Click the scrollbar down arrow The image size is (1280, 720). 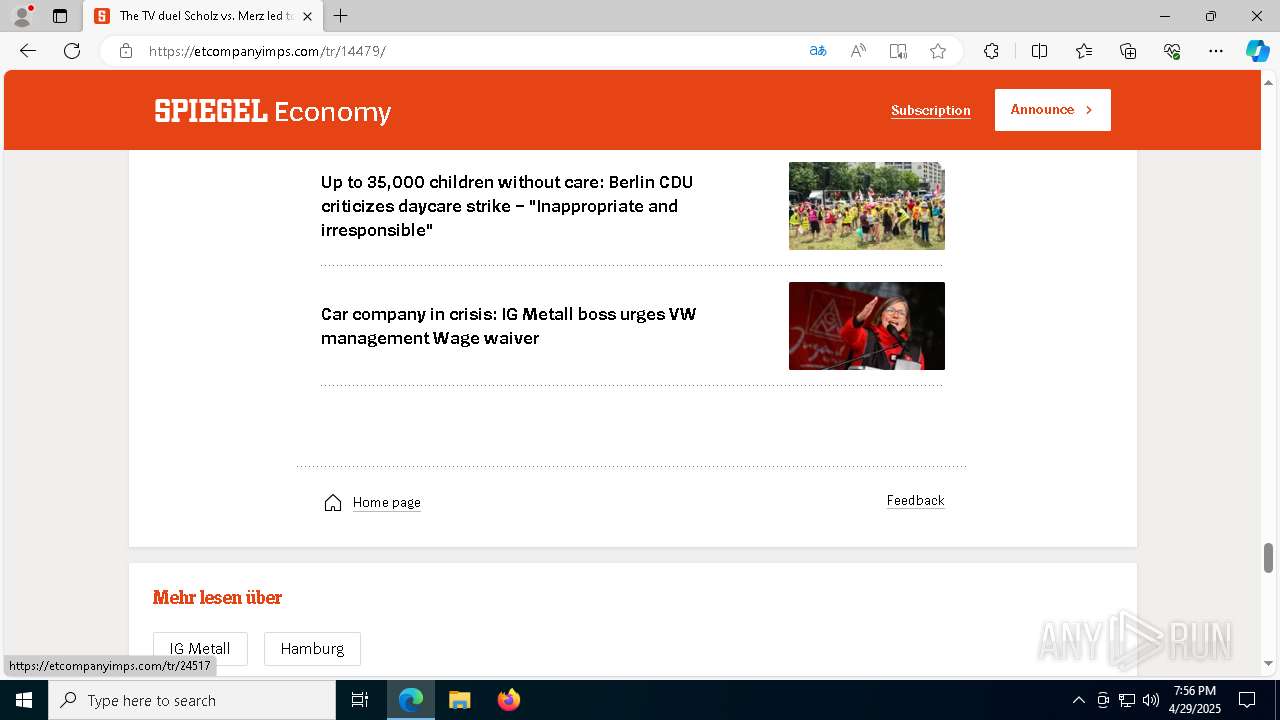coord(1269,664)
